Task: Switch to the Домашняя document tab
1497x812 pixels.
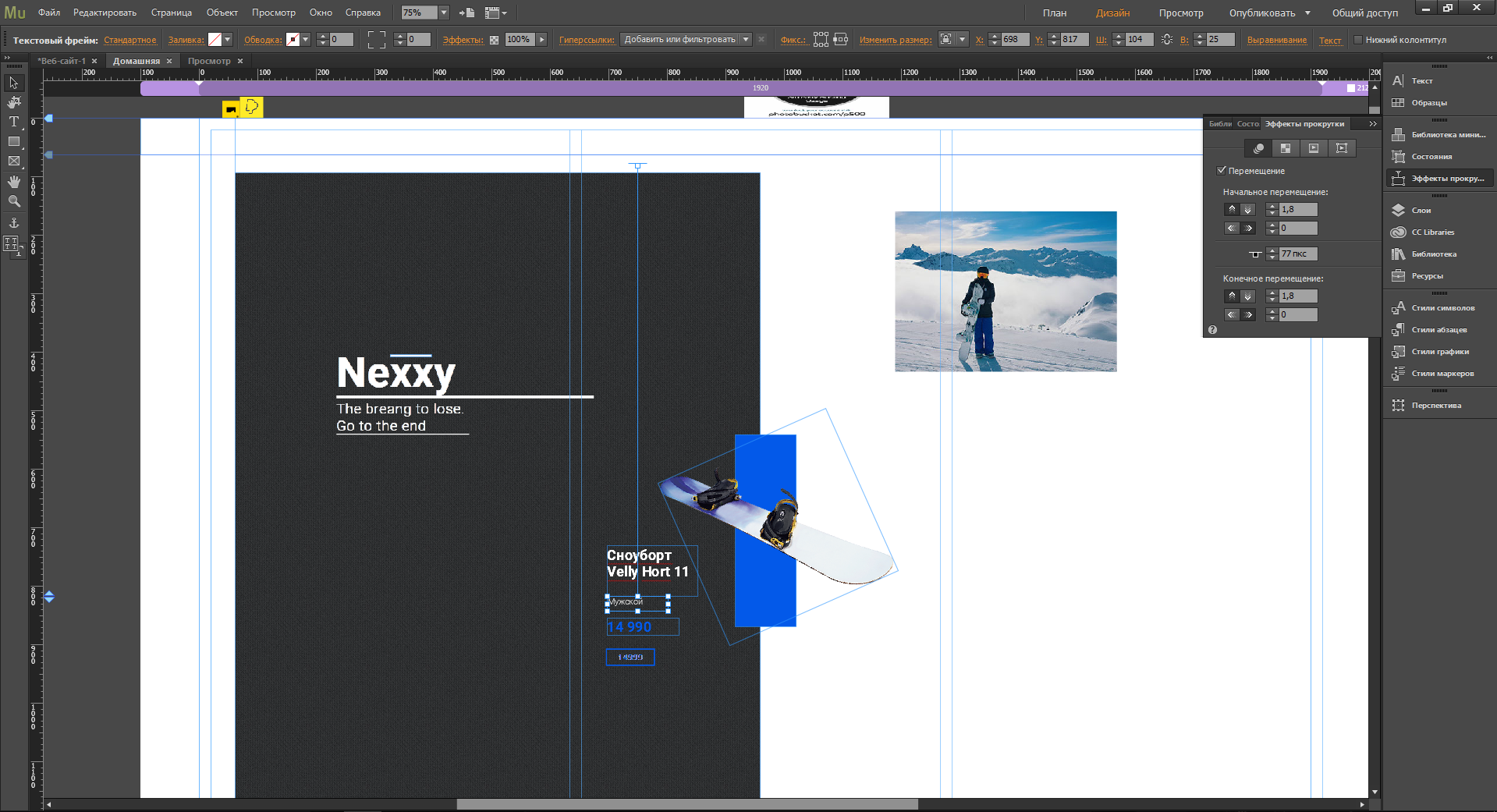Action: 137,61
